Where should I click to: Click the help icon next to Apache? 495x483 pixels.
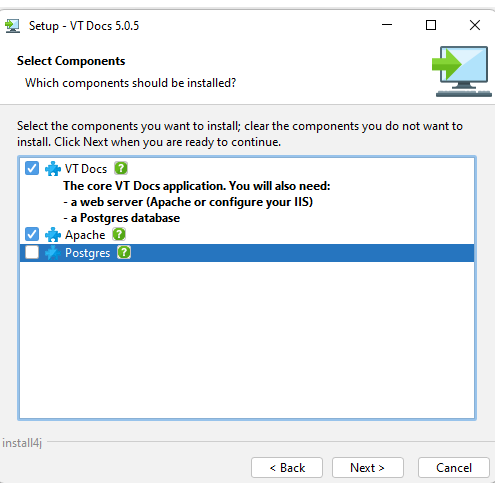click(x=119, y=234)
